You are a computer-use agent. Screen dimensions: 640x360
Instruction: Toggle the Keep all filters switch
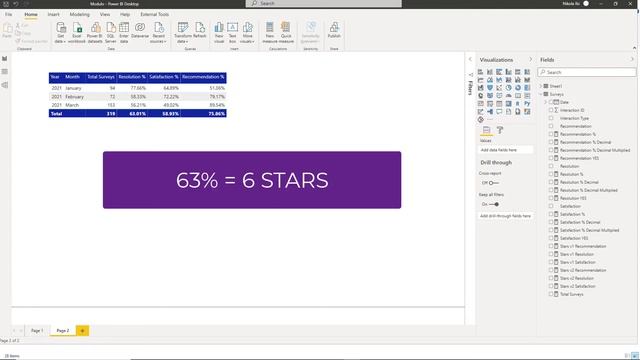click(494, 204)
